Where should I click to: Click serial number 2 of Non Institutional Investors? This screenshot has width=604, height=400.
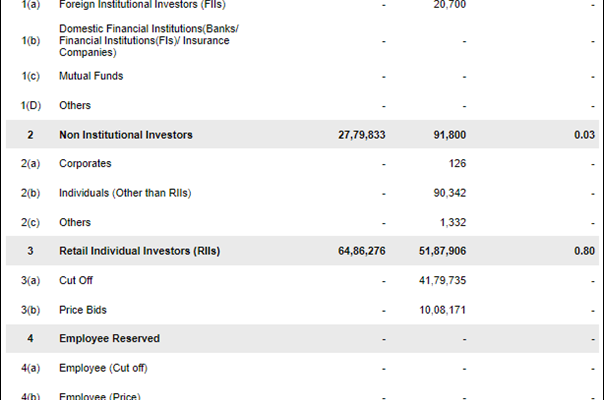click(x=30, y=135)
